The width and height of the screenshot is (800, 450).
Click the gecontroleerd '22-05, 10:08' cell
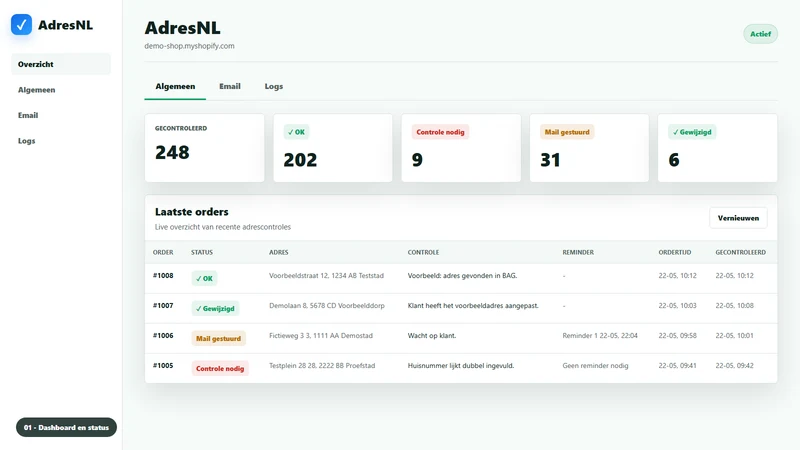(734, 306)
